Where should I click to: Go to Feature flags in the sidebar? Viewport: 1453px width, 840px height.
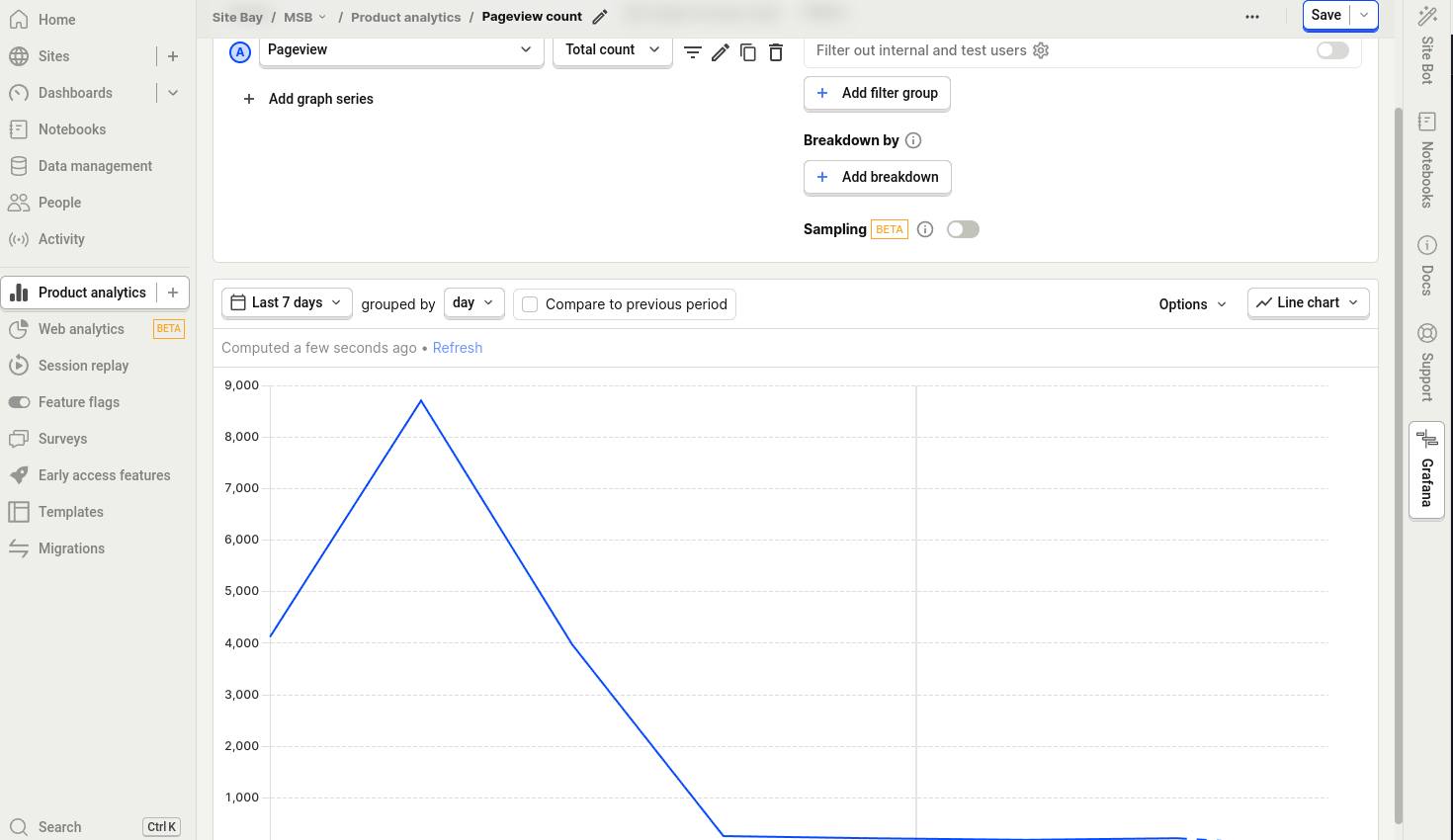[78, 402]
